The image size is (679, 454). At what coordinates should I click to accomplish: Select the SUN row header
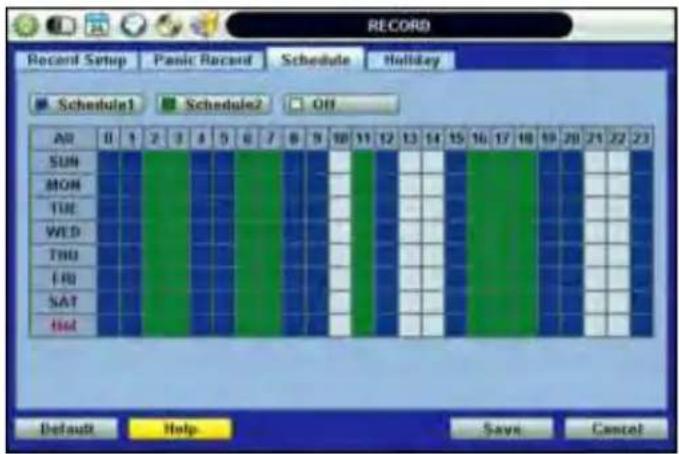click(x=63, y=162)
